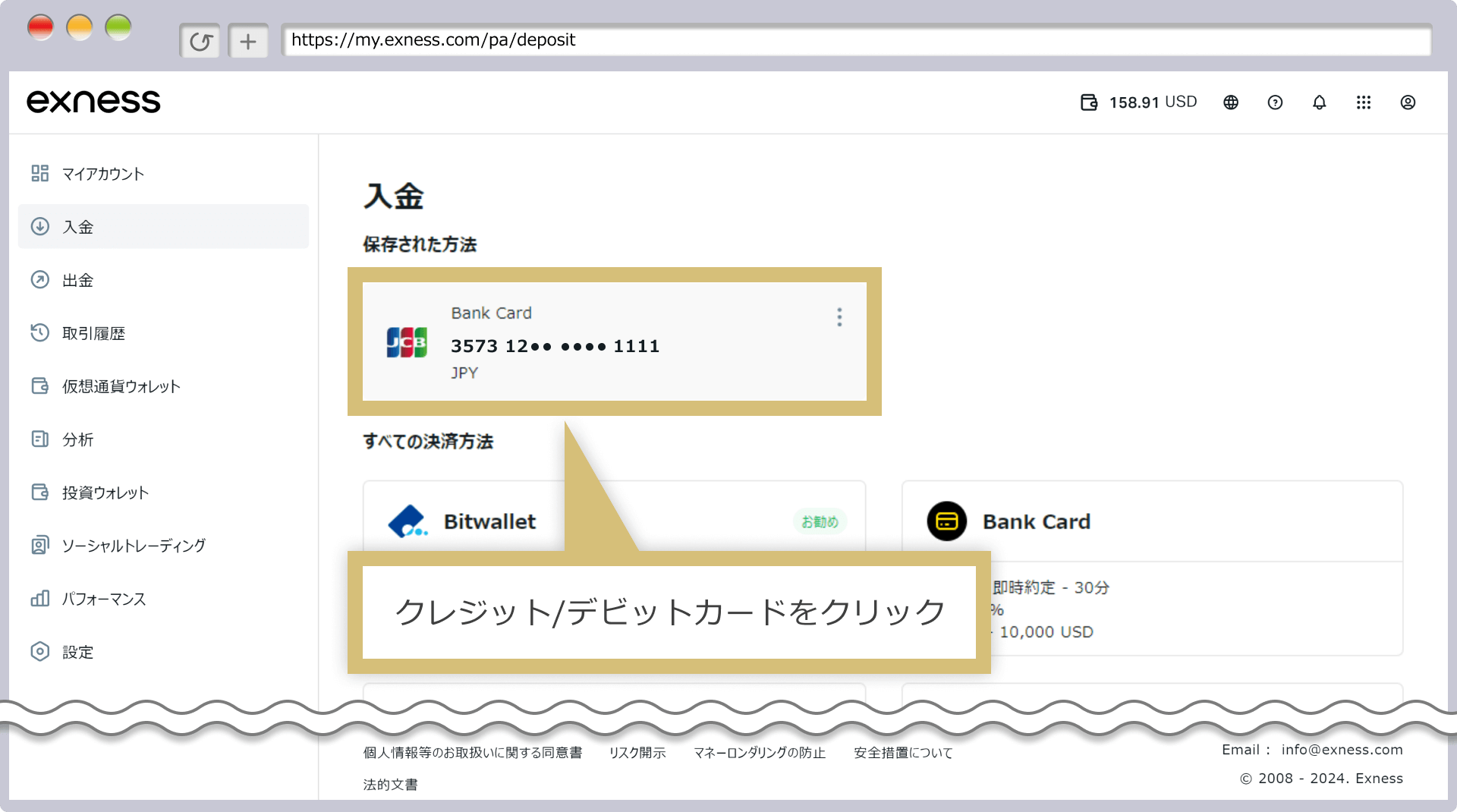Select 仮想通貨ウォレット in the sidebar
This screenshot has width=1457, height=812.
[163, 386]
